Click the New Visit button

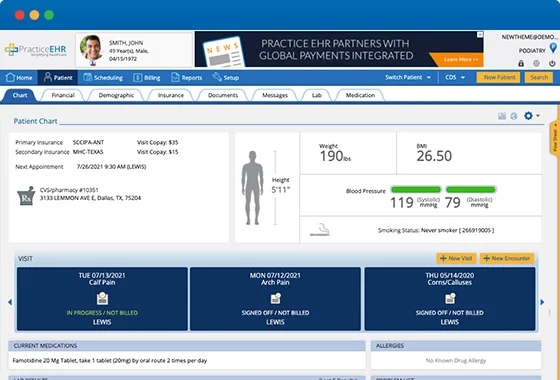click(456, 258)
